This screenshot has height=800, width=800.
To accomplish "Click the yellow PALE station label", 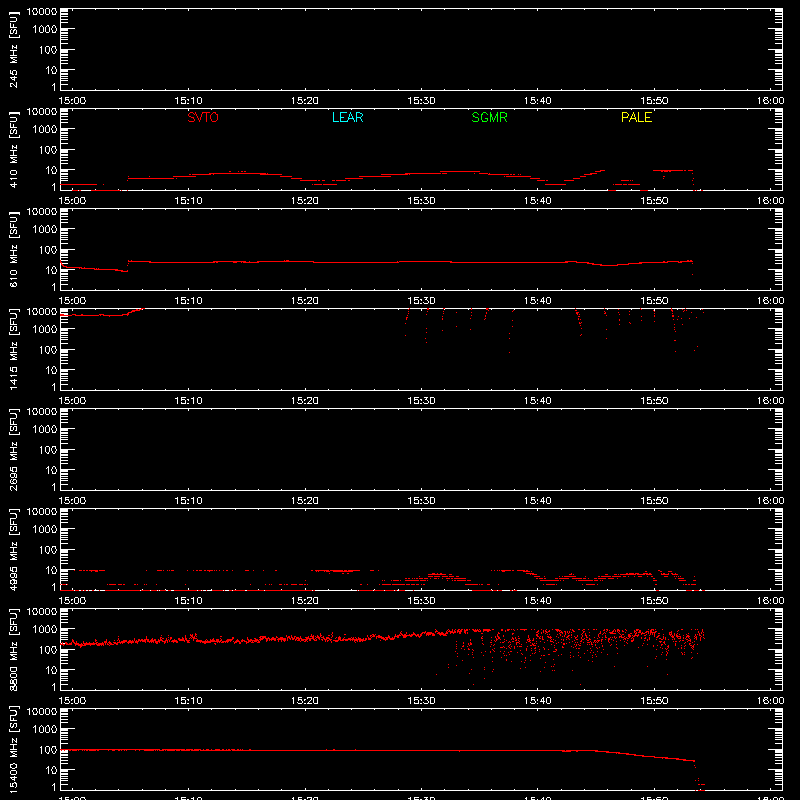I will 636,117.
